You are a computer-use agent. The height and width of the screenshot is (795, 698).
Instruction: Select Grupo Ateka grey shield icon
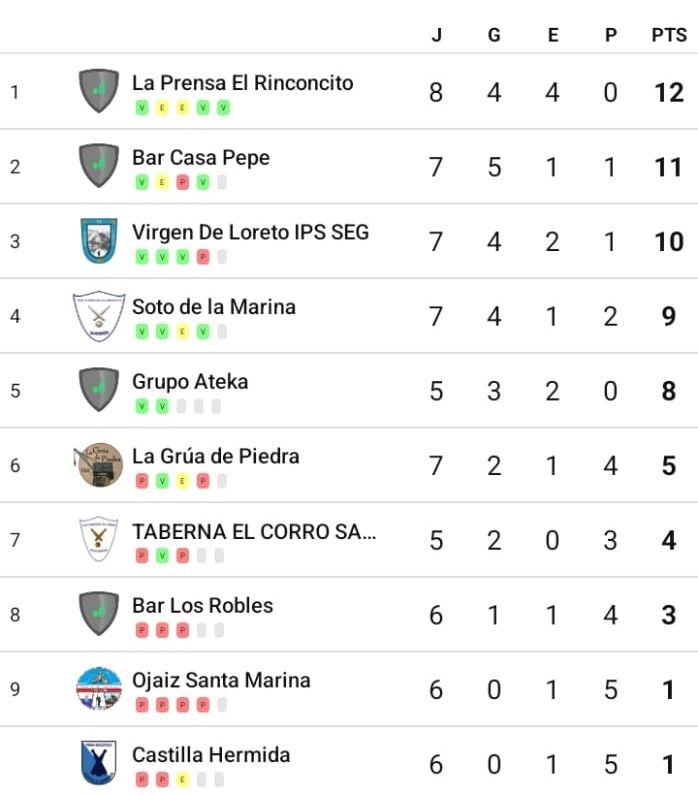coord(99,389)
